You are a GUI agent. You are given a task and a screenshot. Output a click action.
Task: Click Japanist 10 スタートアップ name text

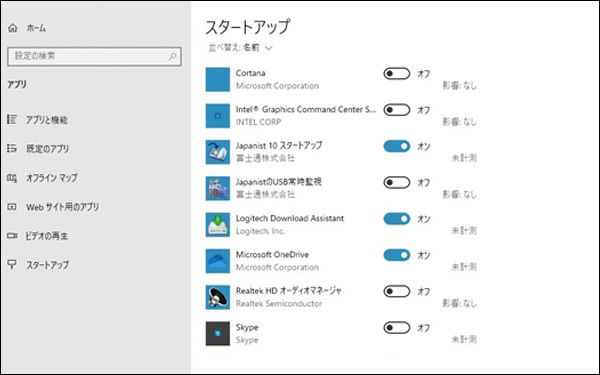[279, 145]
